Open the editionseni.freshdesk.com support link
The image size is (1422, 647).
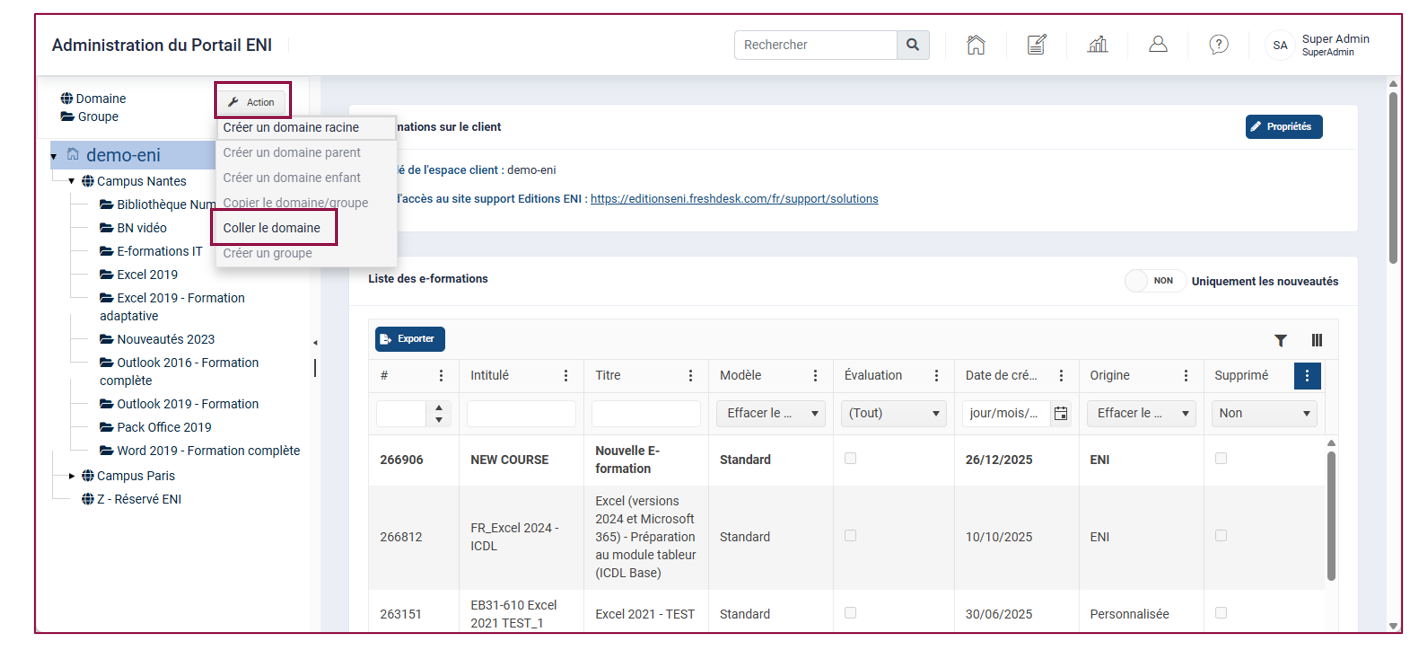click(x=734, y=199)
